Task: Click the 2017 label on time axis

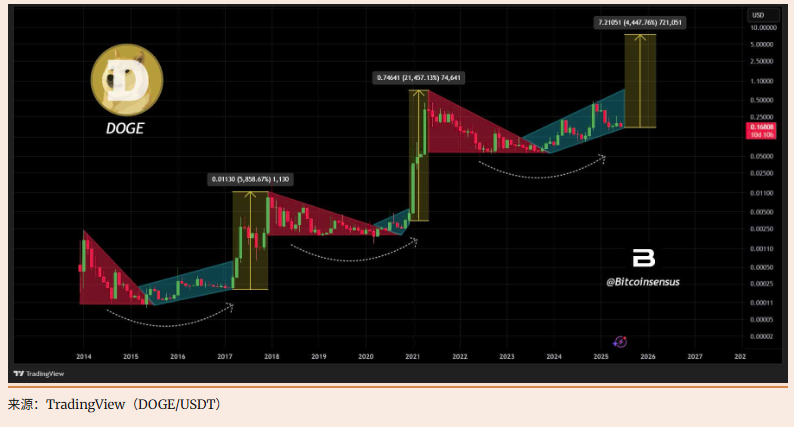Action: pyautogui.click(x=225, y=357)
